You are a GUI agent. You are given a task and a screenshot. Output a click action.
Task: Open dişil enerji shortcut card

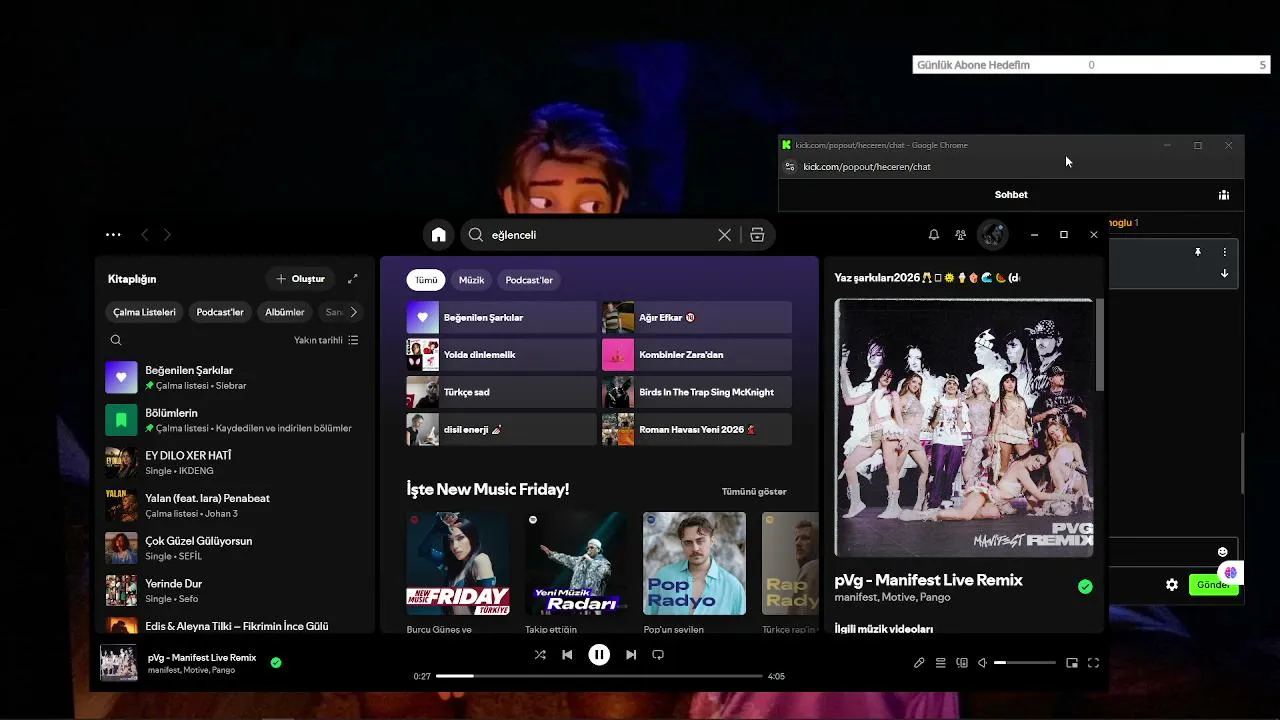pos(501,429)
